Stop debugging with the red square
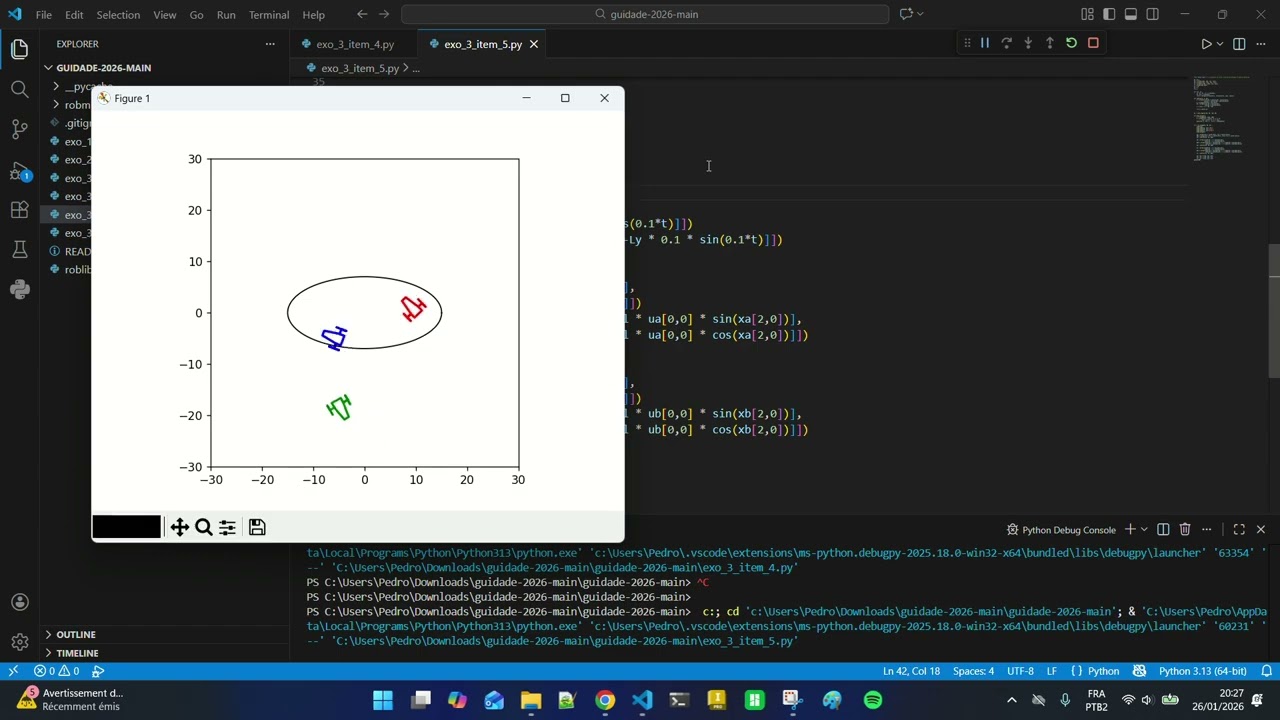Viewport: 1280px width, 720px height. coord(1093,43)
